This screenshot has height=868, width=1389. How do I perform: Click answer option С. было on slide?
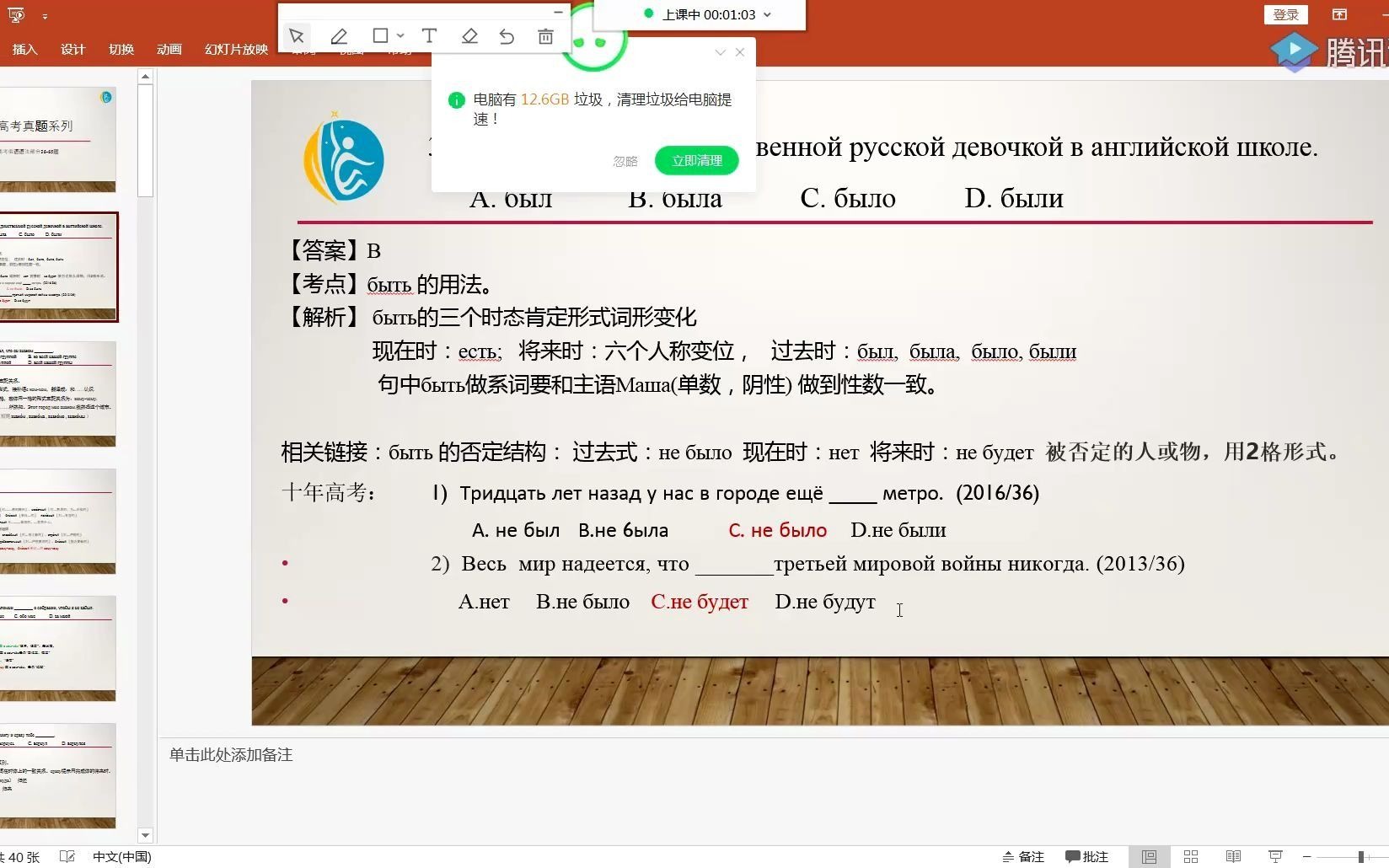pos(848,199)
